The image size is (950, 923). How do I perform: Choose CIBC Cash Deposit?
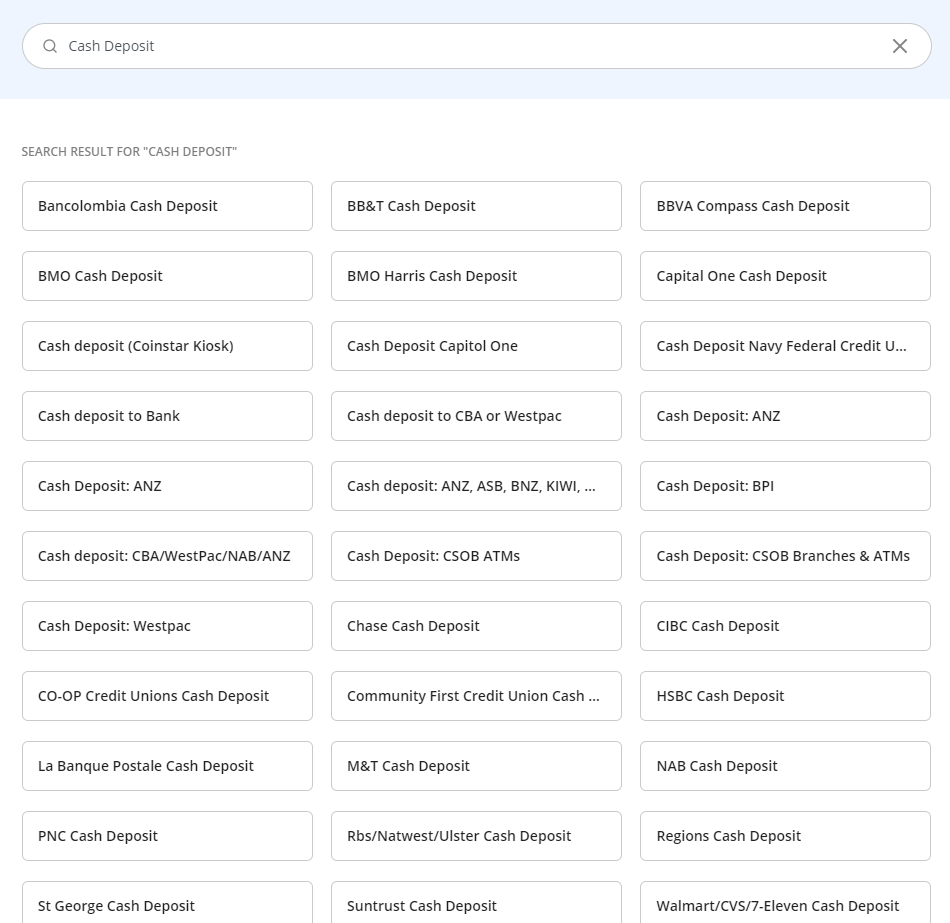coord(785,626)
